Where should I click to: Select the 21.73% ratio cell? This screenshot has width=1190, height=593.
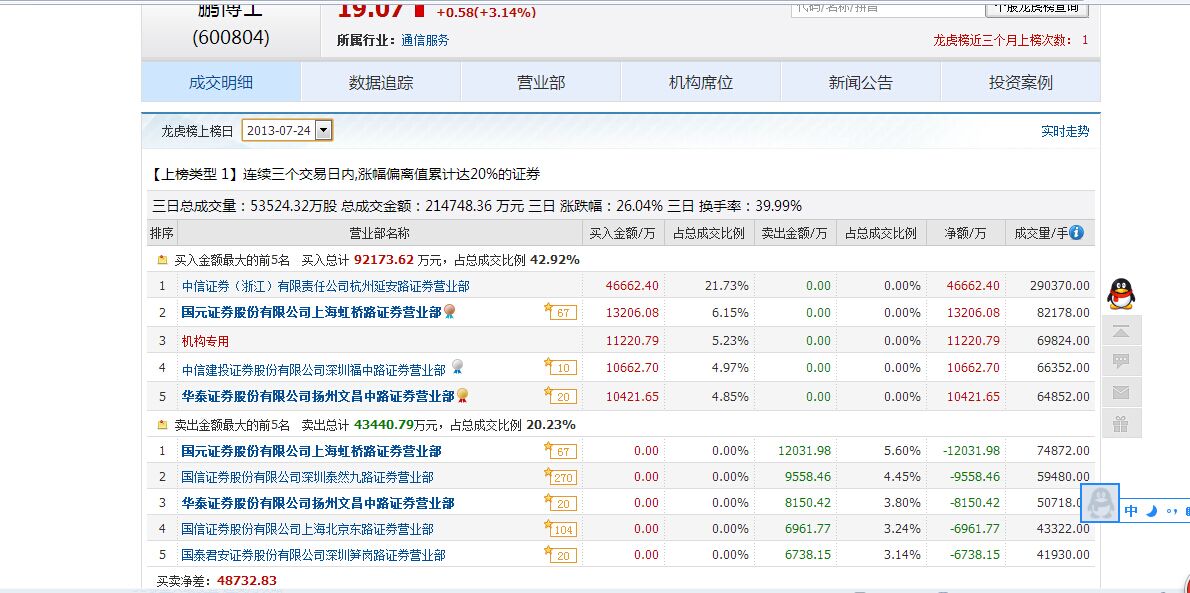[726, 285]
